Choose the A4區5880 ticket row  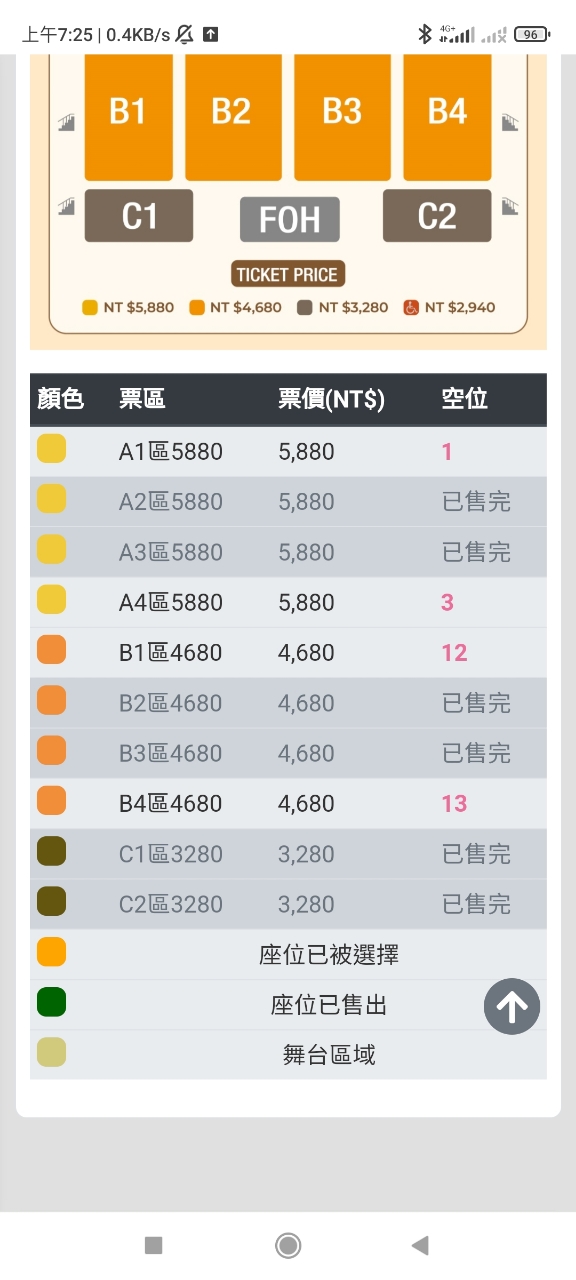pos(288,603)
